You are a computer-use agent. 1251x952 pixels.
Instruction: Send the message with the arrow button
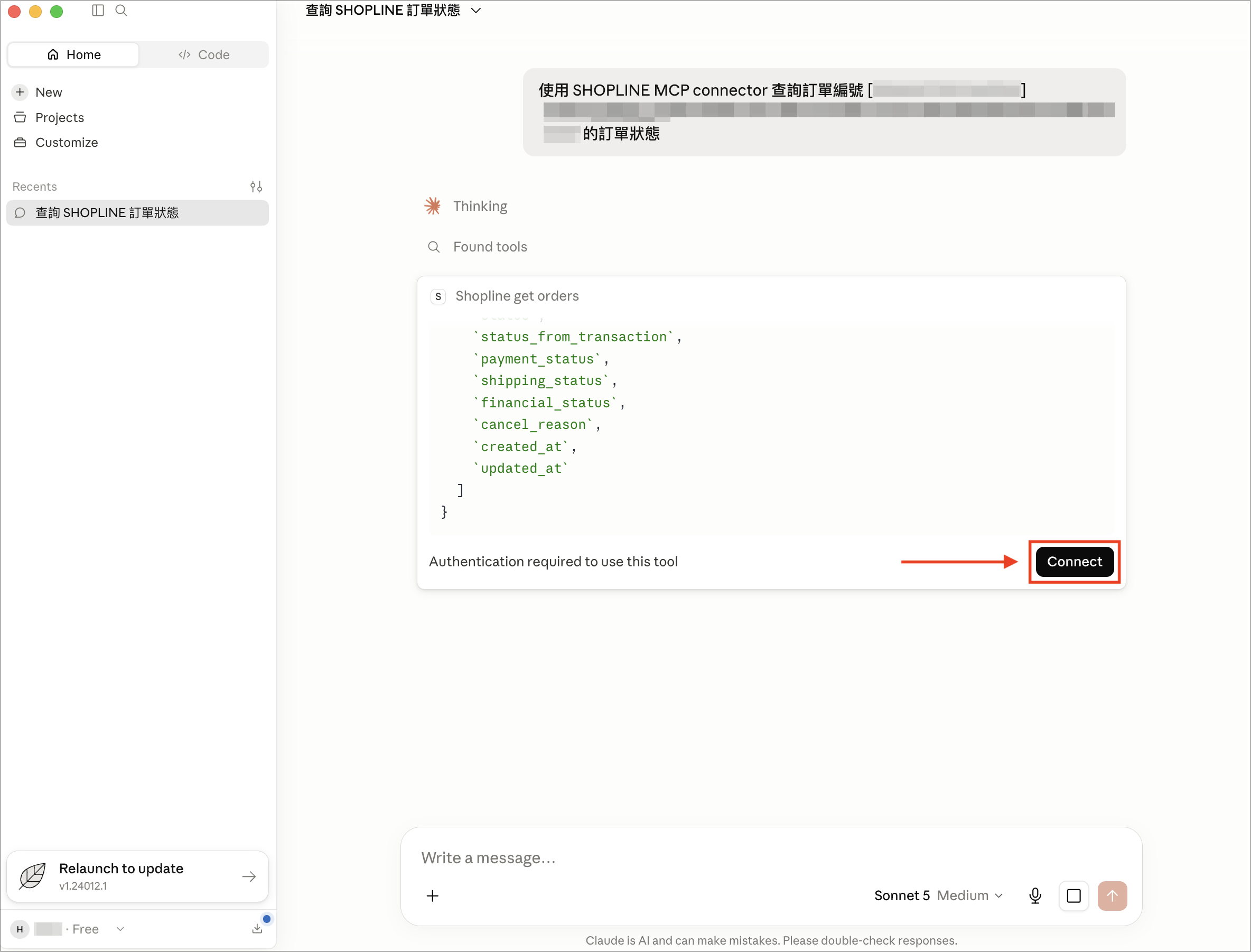[1112, 895]
